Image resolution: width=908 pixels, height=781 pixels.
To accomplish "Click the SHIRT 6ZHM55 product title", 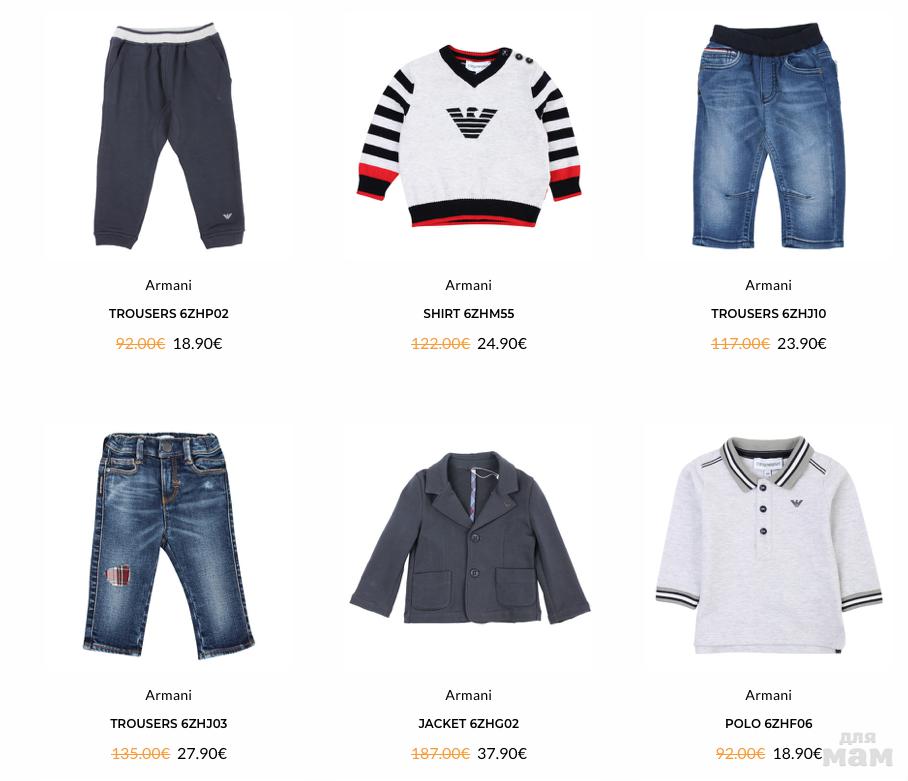I will (x=468, y=314).
